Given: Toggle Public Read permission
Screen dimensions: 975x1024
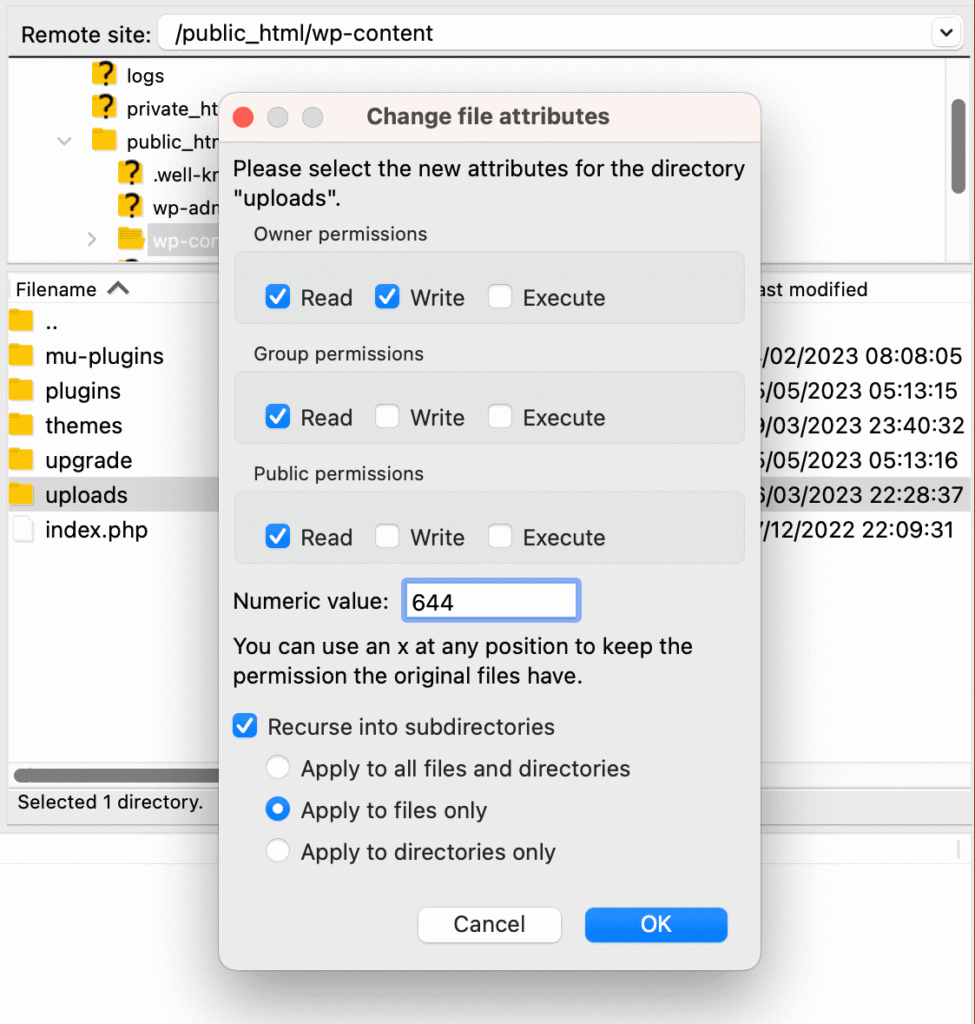Looking at the screenshot, I should click(x=278, y=536).
